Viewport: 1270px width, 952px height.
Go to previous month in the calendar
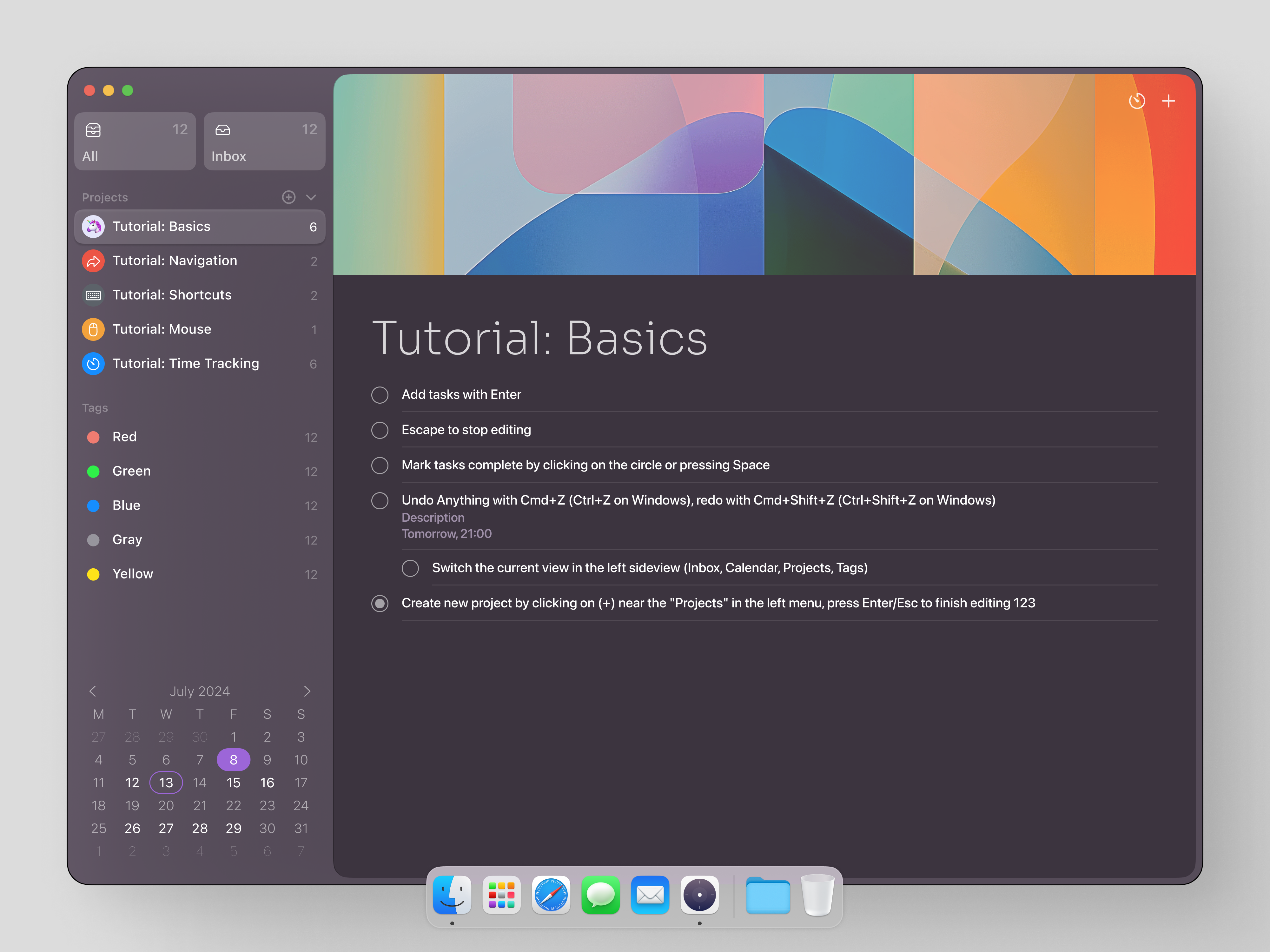point(93,691)
